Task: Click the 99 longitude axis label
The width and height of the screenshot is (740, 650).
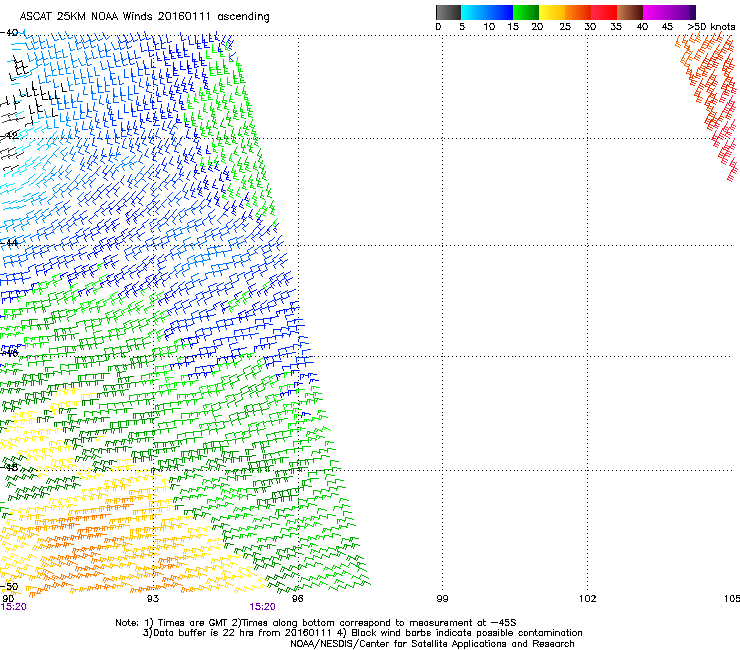Action: click(442, 599)
